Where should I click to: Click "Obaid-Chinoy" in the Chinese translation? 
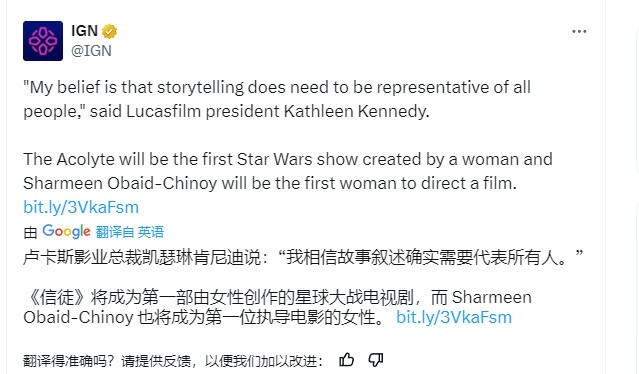[x=78, y=317]
